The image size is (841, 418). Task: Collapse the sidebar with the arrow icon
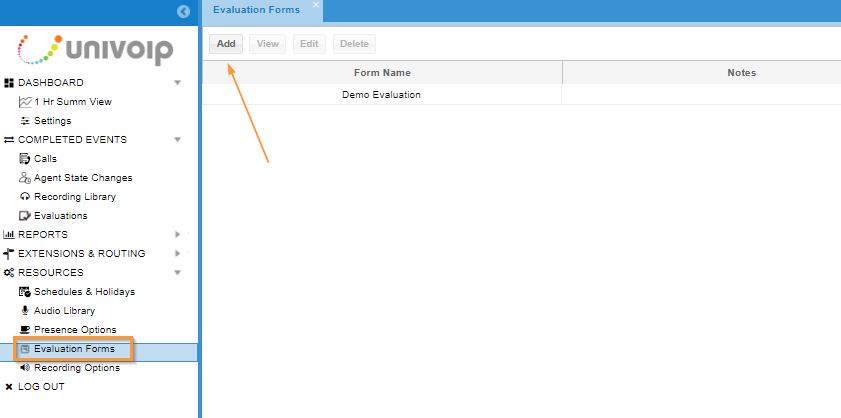click(183, 11)
